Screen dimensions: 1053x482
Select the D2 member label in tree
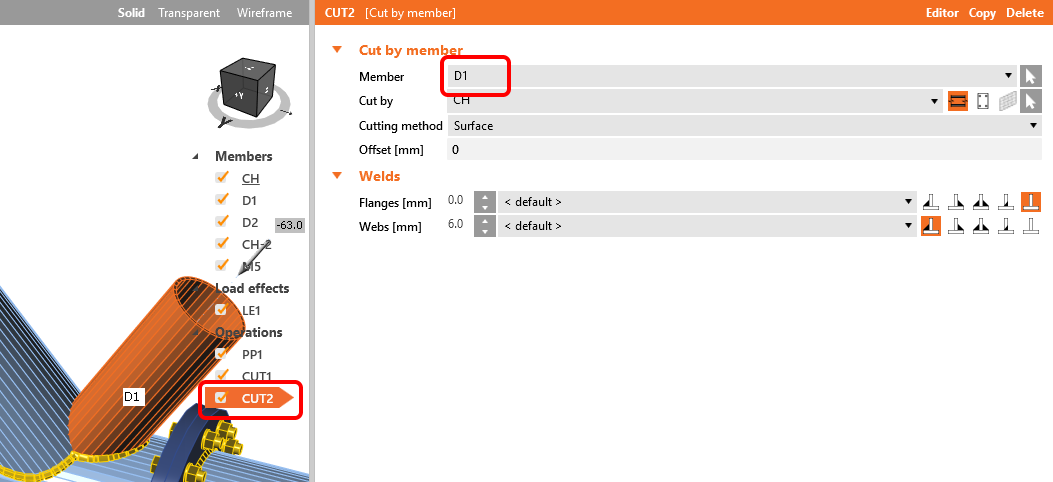[250, 222]
